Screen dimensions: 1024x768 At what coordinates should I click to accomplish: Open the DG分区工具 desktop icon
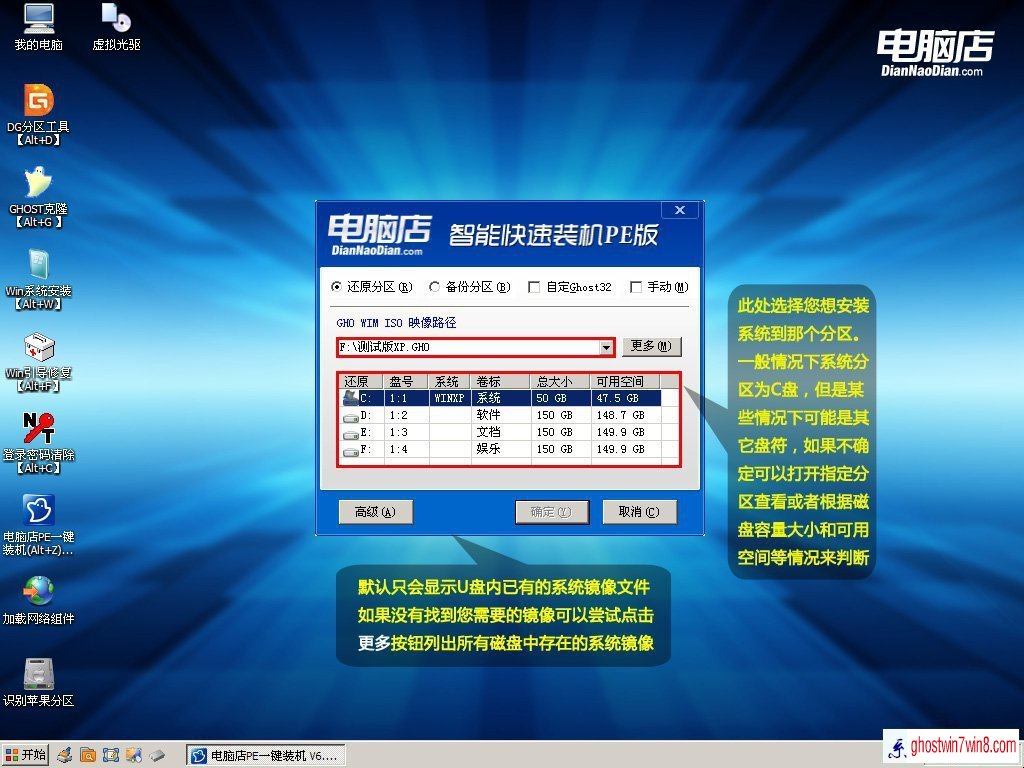[x=38, y=101]
